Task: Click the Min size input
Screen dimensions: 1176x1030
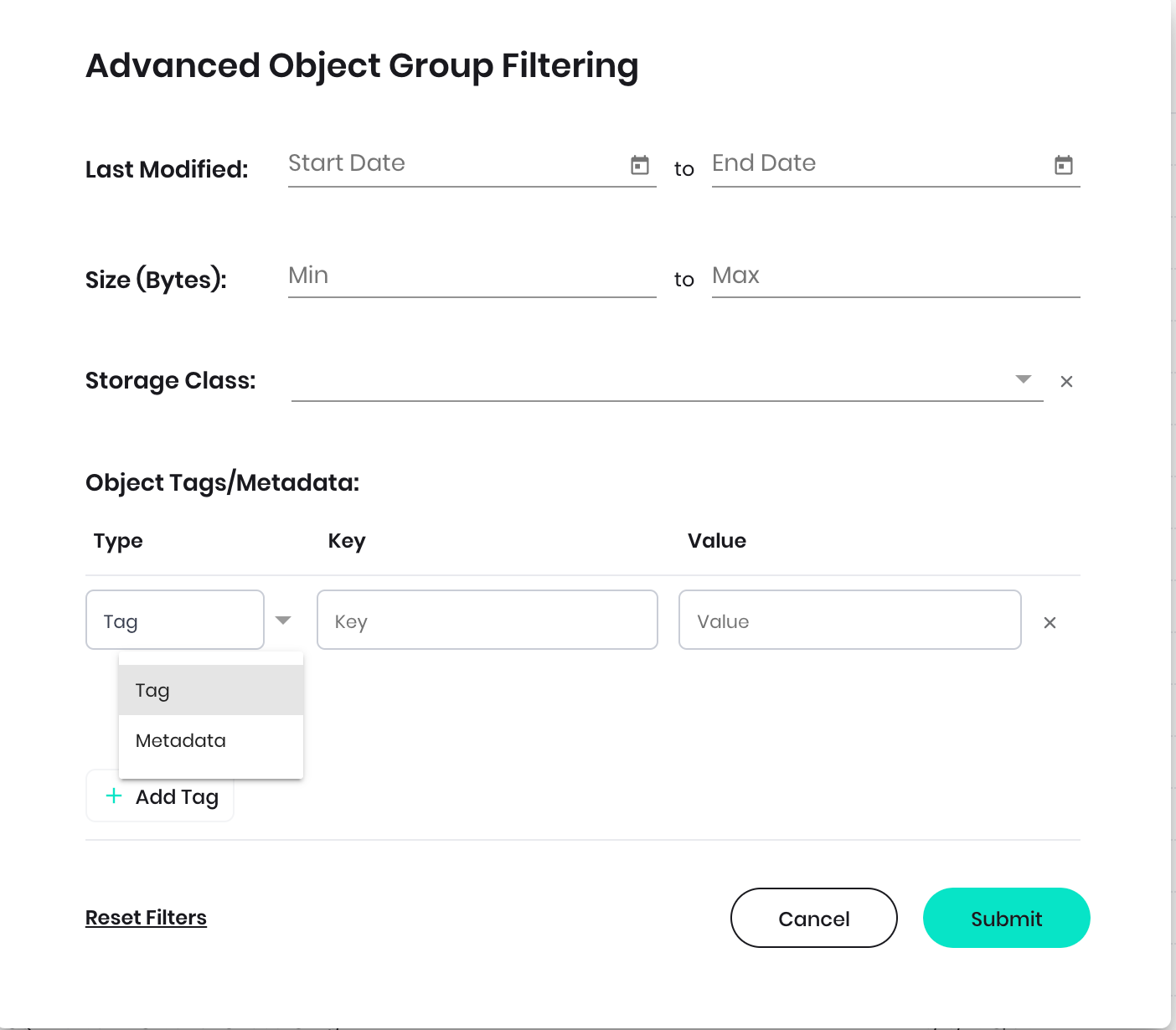Action: click(x=471, y=276)
